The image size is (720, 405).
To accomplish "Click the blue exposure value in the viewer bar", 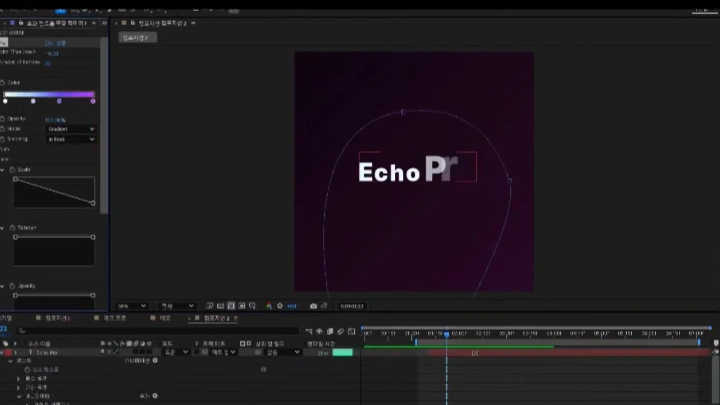I will [x=292, y=306].
